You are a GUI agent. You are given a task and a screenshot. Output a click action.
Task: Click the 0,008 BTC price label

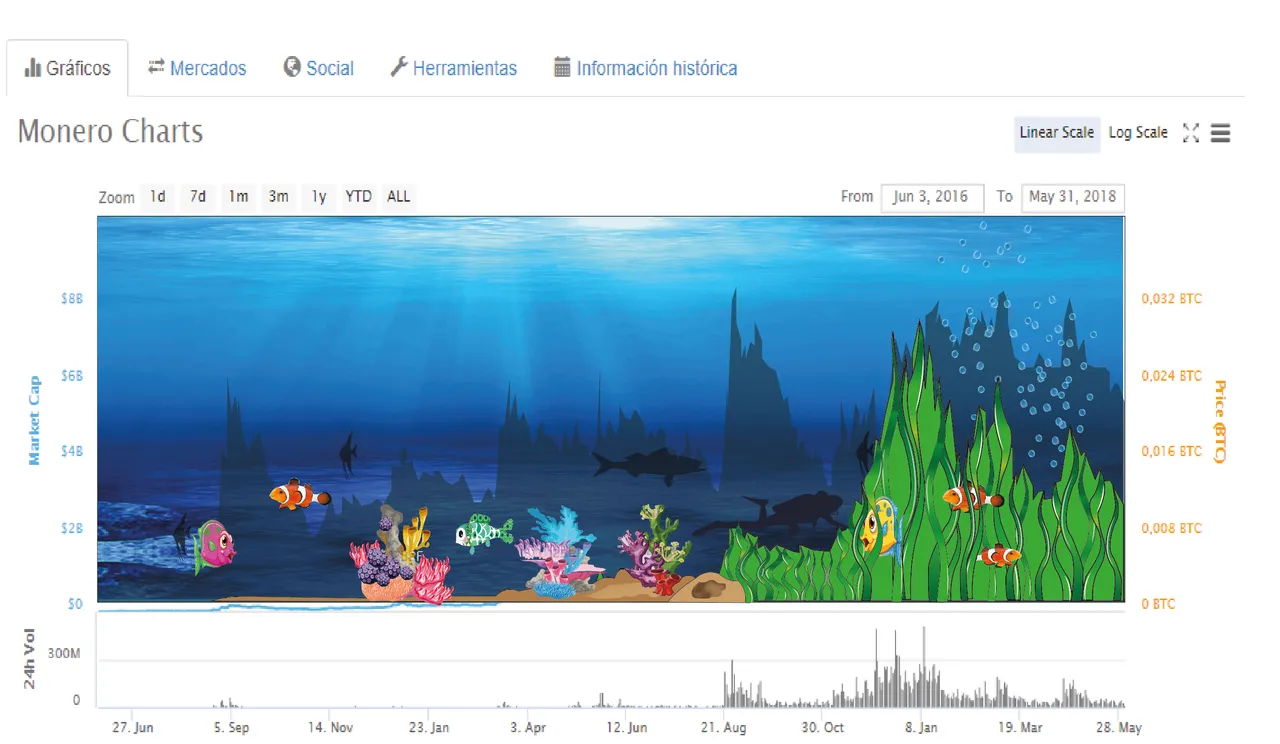(x=1172, y=528)
